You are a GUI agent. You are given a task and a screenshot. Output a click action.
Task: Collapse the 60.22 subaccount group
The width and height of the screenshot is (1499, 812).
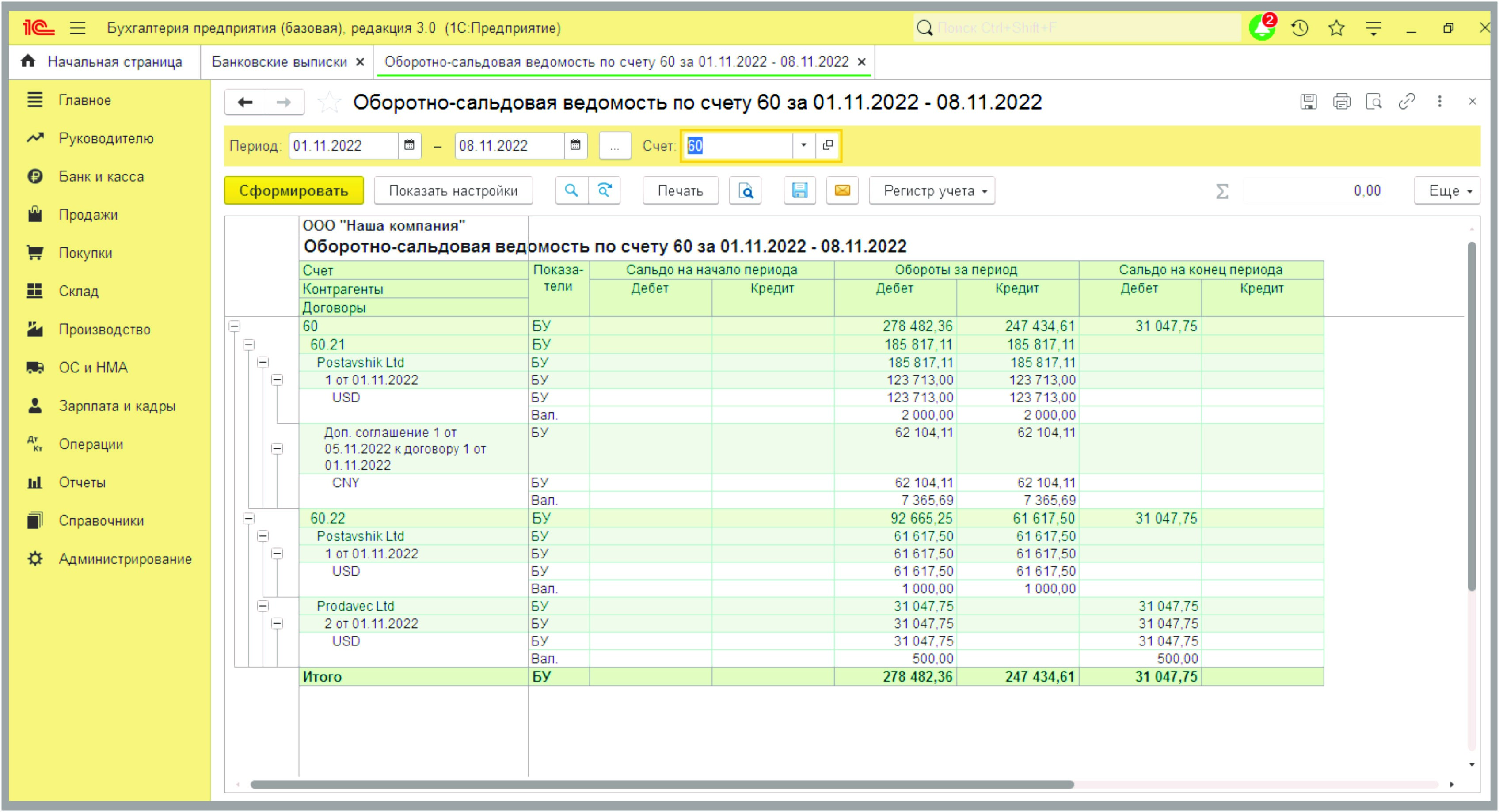click(248, 518)
